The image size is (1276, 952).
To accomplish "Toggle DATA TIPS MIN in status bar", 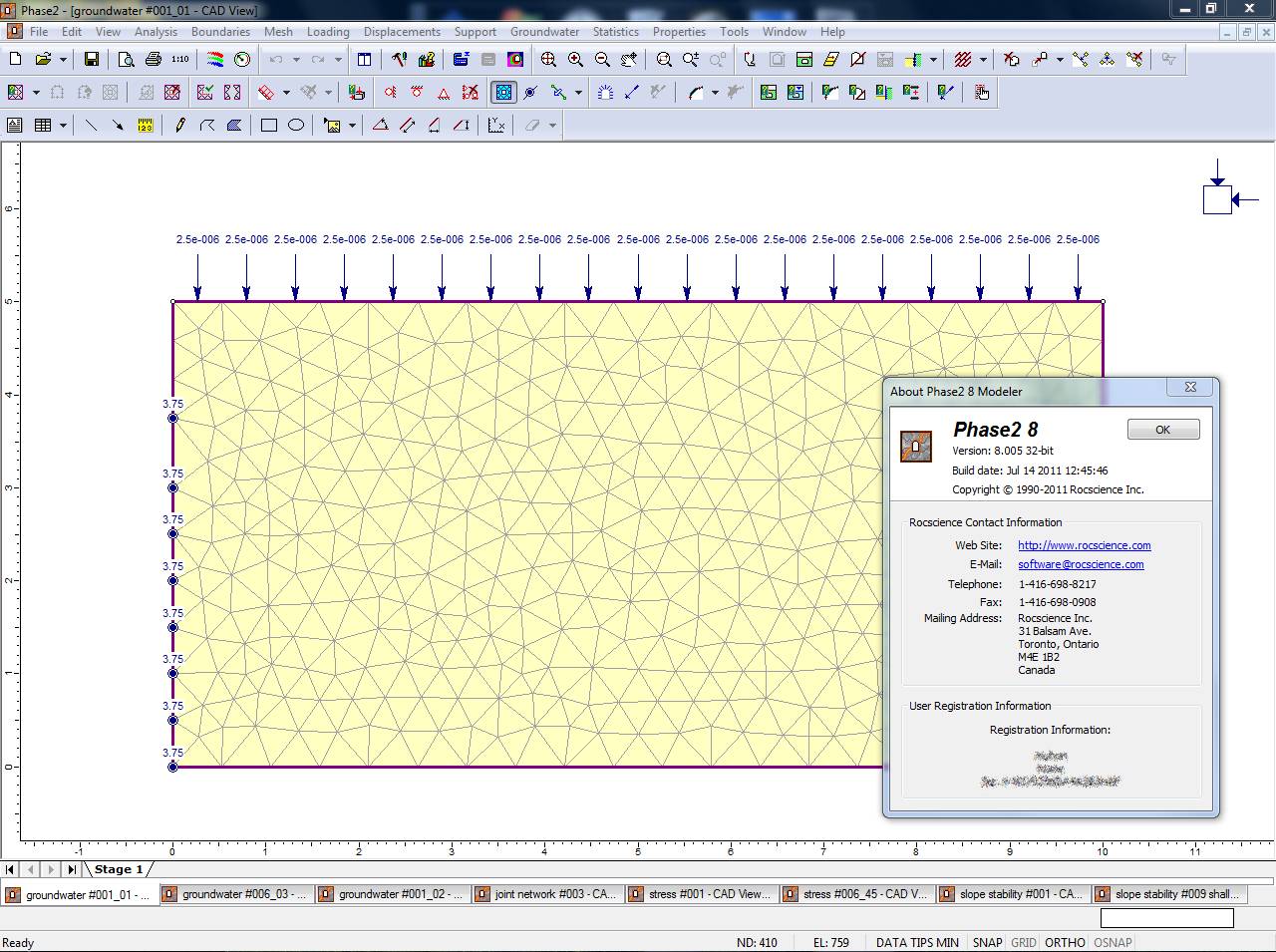I will tap(917, 942).
